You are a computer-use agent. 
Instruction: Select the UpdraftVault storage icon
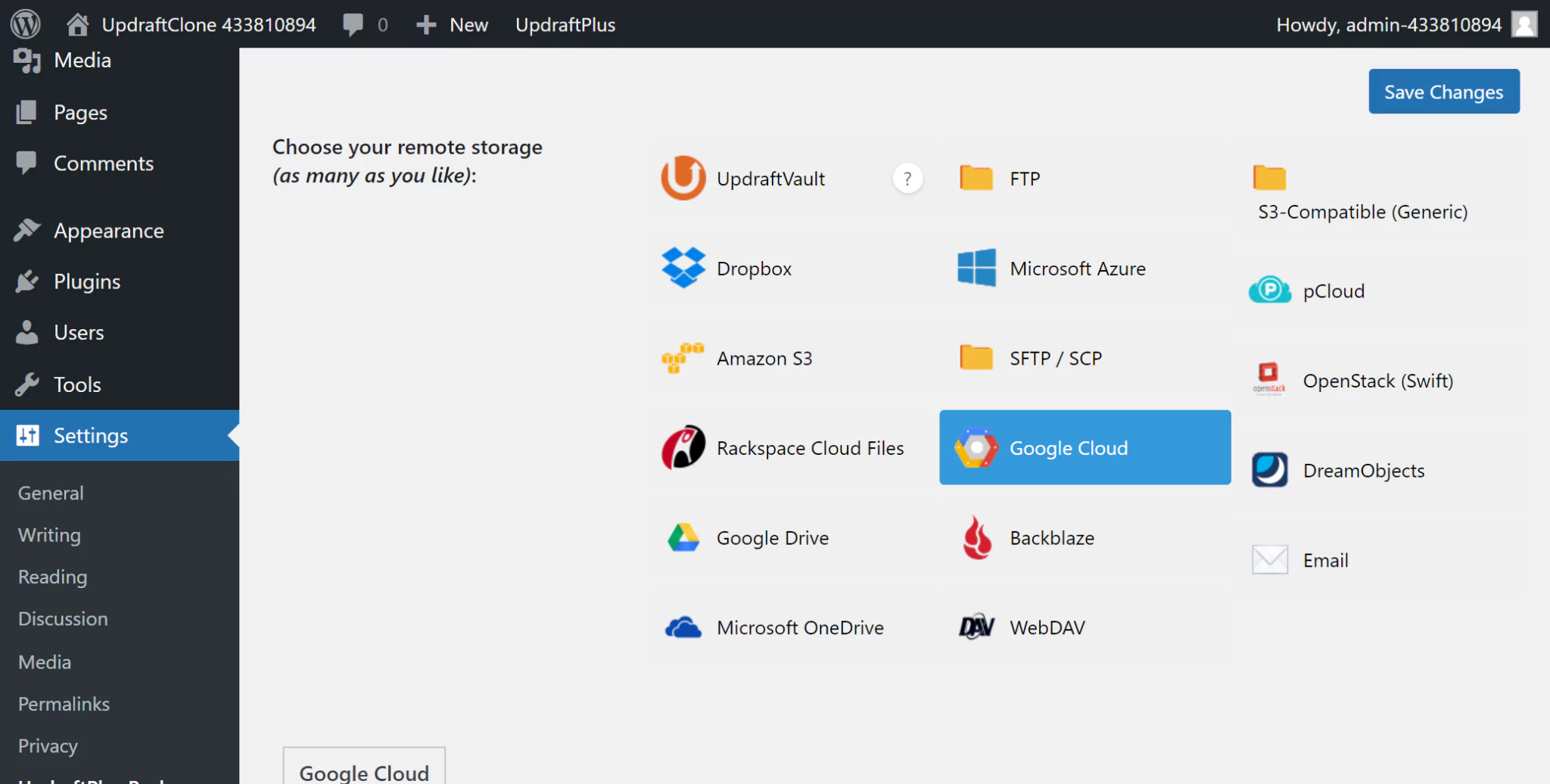pos(683,179)
